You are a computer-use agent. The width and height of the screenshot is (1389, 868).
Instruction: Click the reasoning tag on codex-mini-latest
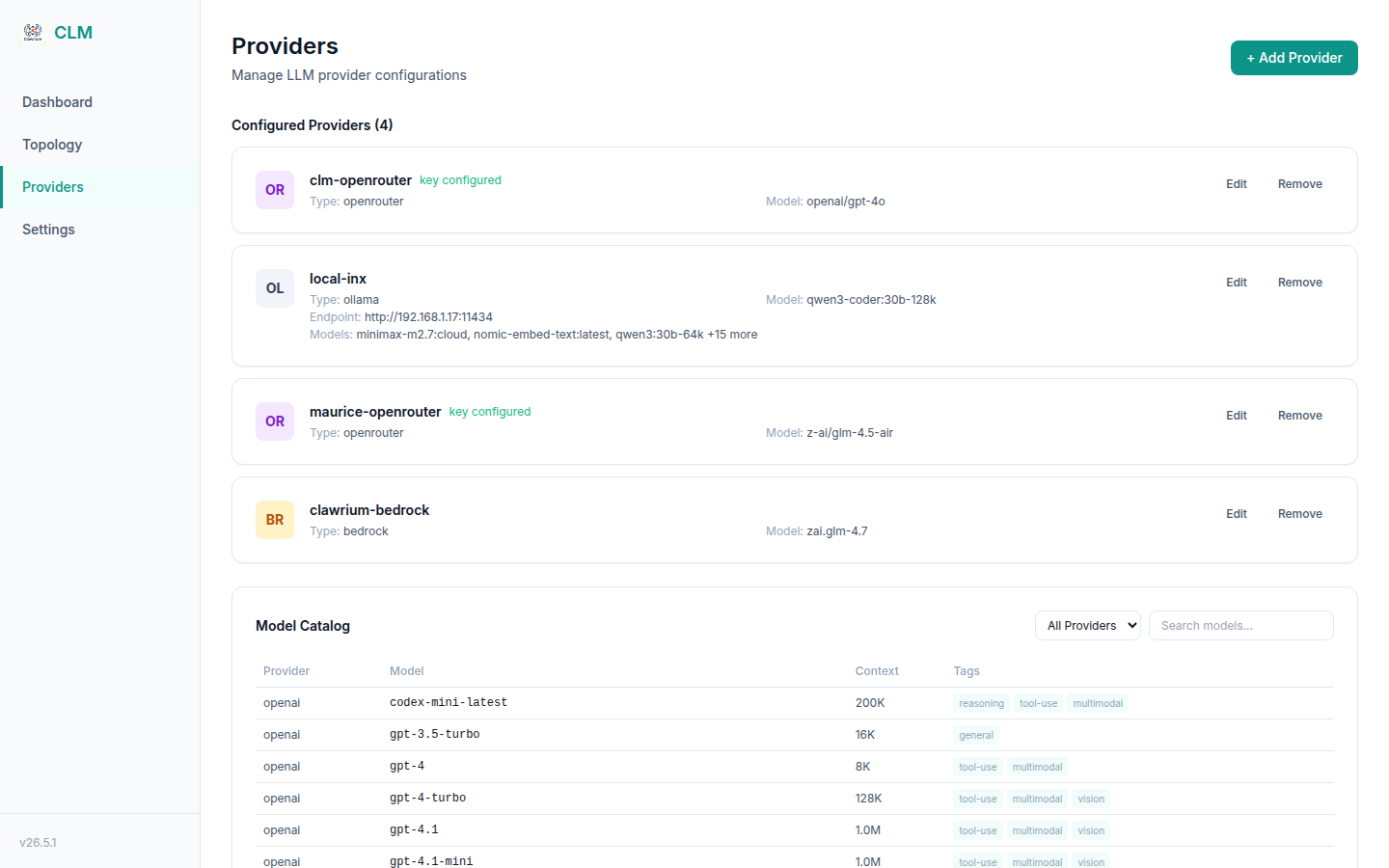coord(981,704)
